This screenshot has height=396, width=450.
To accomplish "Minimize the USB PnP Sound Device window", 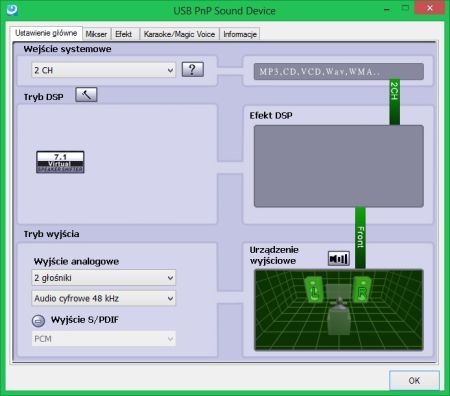I will [387, 9].
